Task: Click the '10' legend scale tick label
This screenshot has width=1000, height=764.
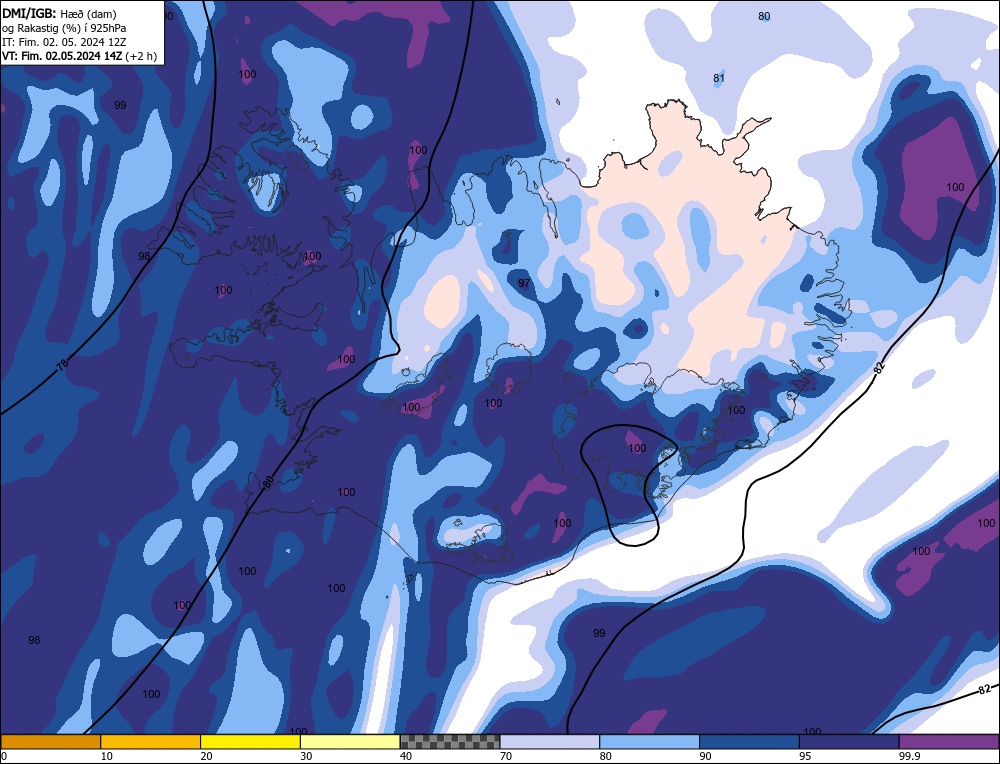Action: pos(107,756)
